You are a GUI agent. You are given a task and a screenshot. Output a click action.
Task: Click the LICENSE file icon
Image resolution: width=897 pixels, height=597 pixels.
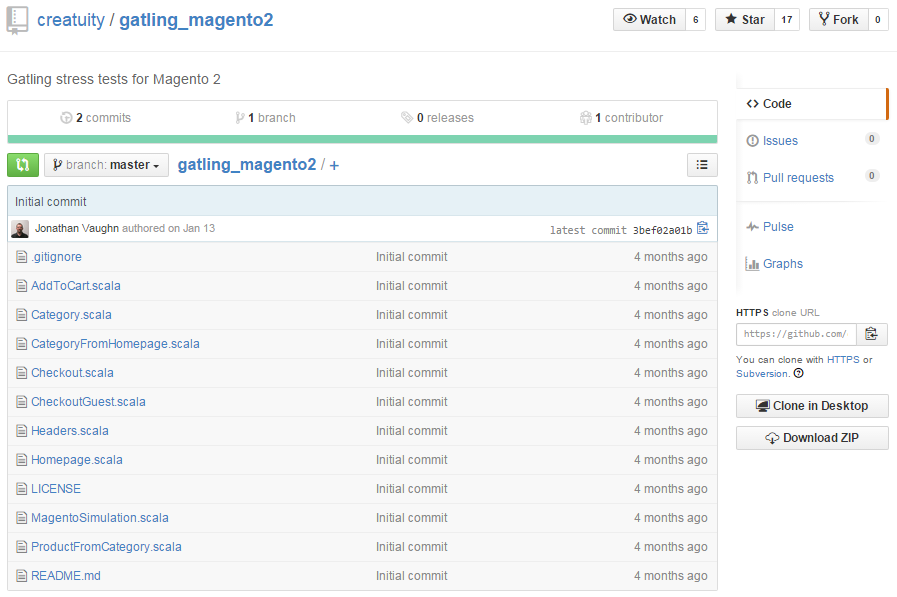22,489
